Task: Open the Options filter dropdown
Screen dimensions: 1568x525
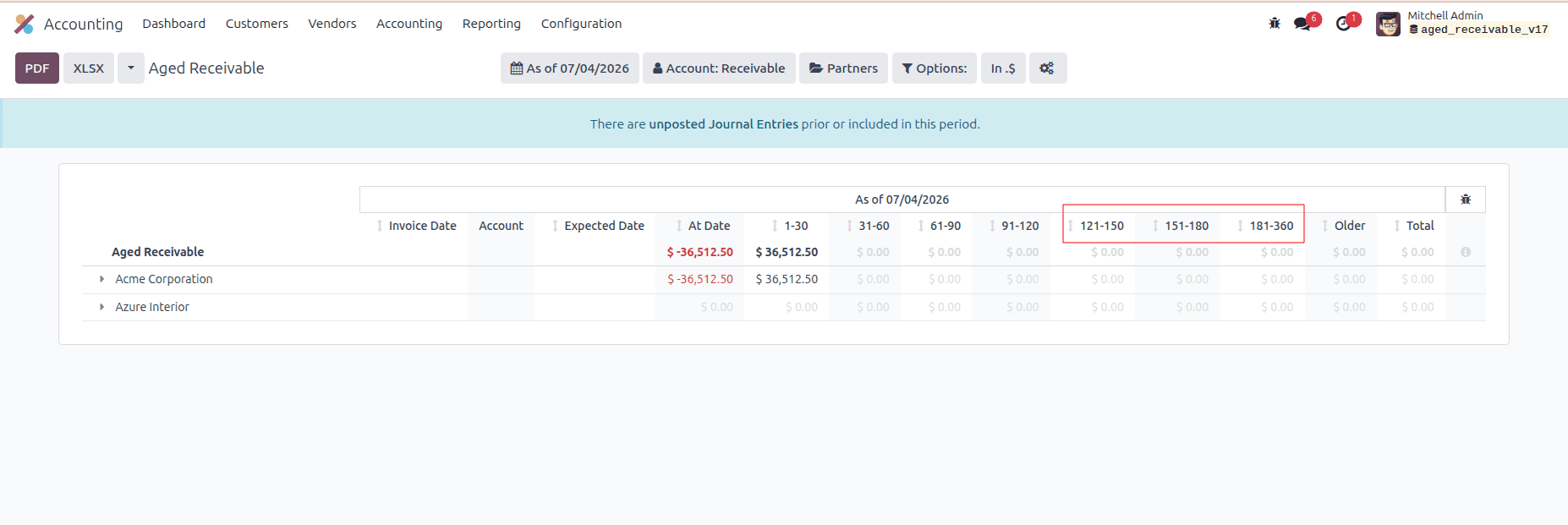Action: tap(935, 68)
